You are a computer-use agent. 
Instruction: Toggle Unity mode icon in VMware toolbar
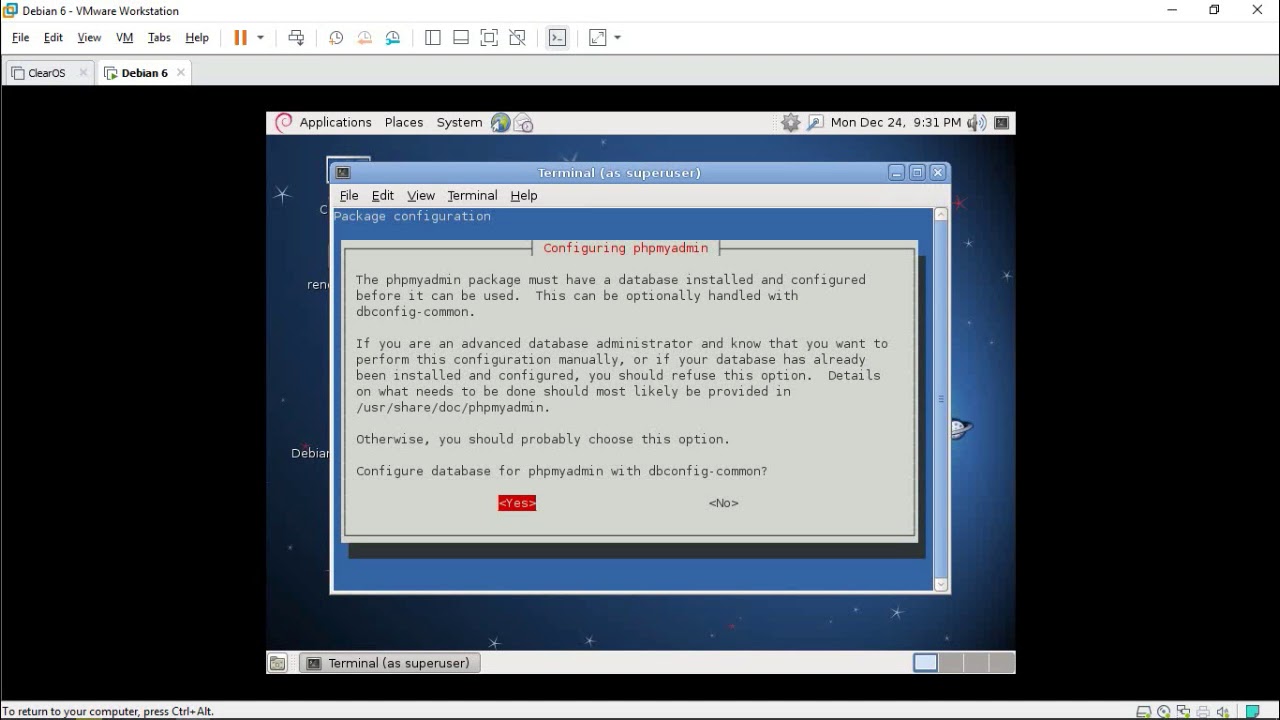click(517, 38)
